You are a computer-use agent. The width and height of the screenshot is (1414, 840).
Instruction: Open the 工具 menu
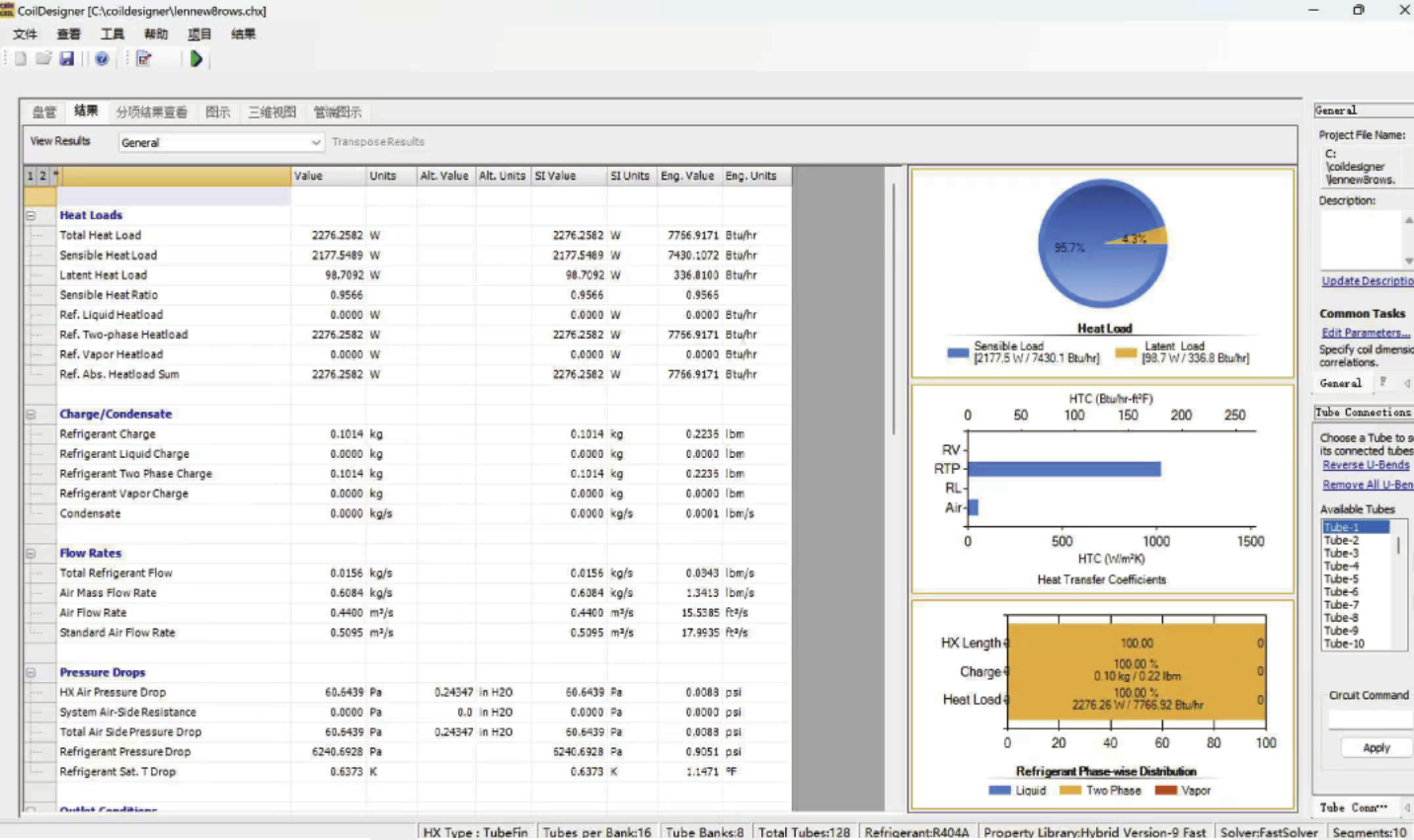[x=113, y=35]
